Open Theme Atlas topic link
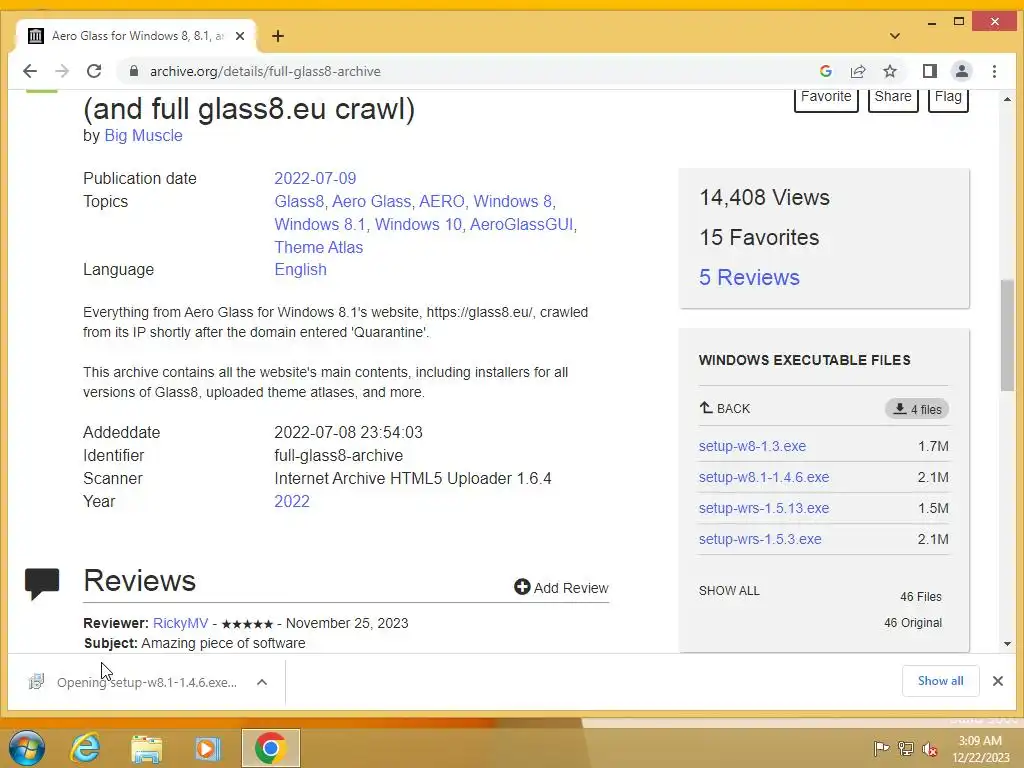This screenshot has width=1024, height=768. 319,247
